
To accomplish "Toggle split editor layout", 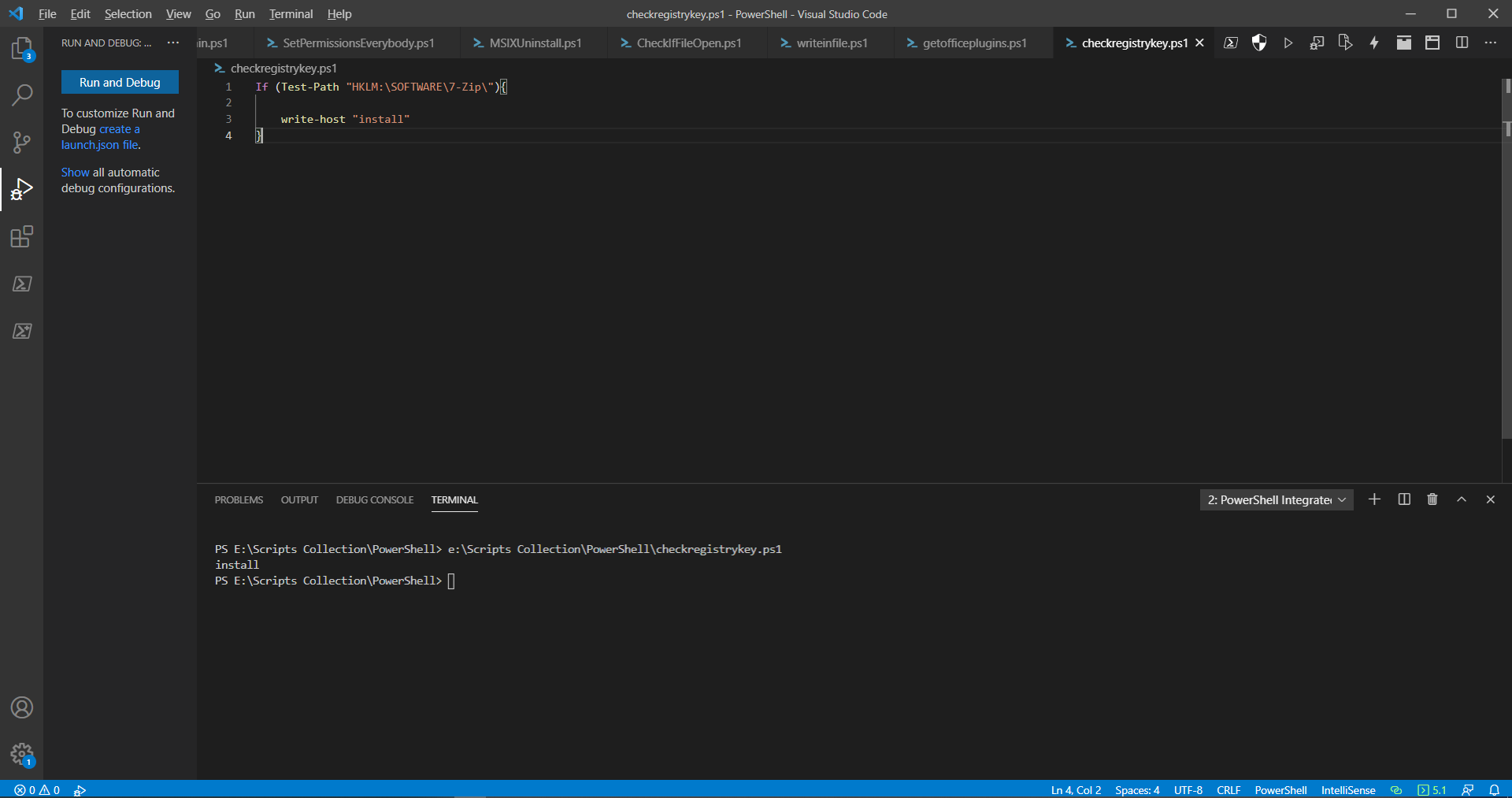I will click(x=1462, y=43).
